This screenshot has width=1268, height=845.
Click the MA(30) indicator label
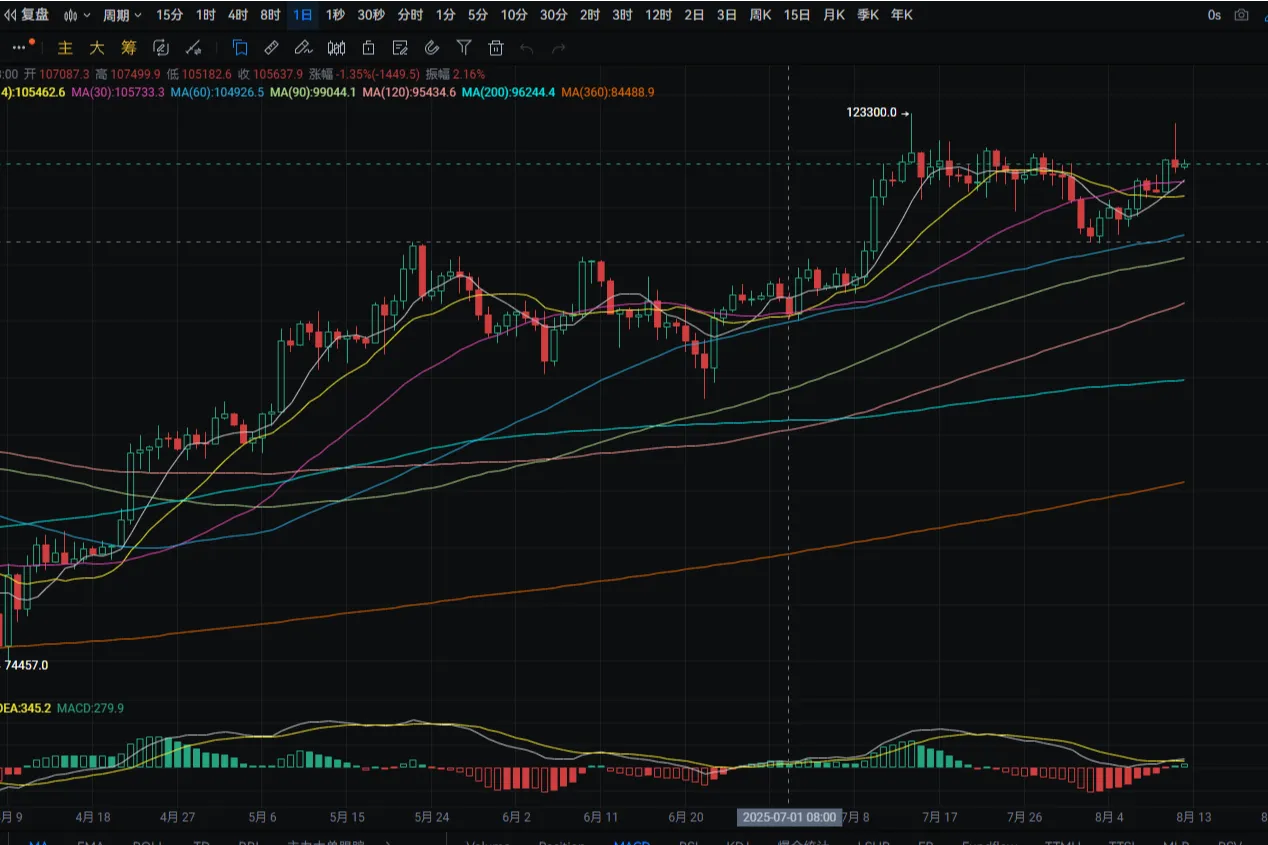(x=118, y=92)
